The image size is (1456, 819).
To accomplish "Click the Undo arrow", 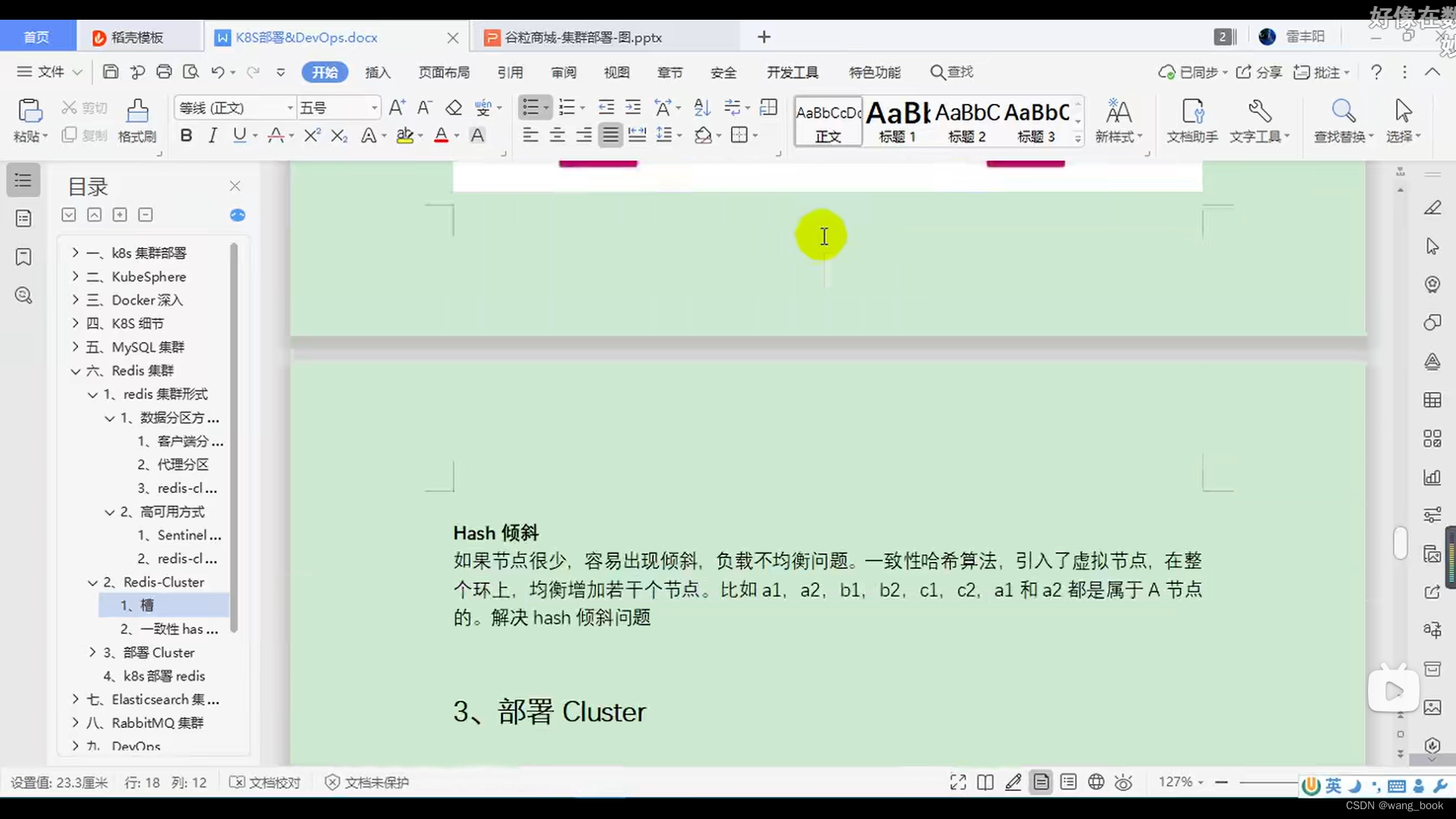I will coord(218,72).
